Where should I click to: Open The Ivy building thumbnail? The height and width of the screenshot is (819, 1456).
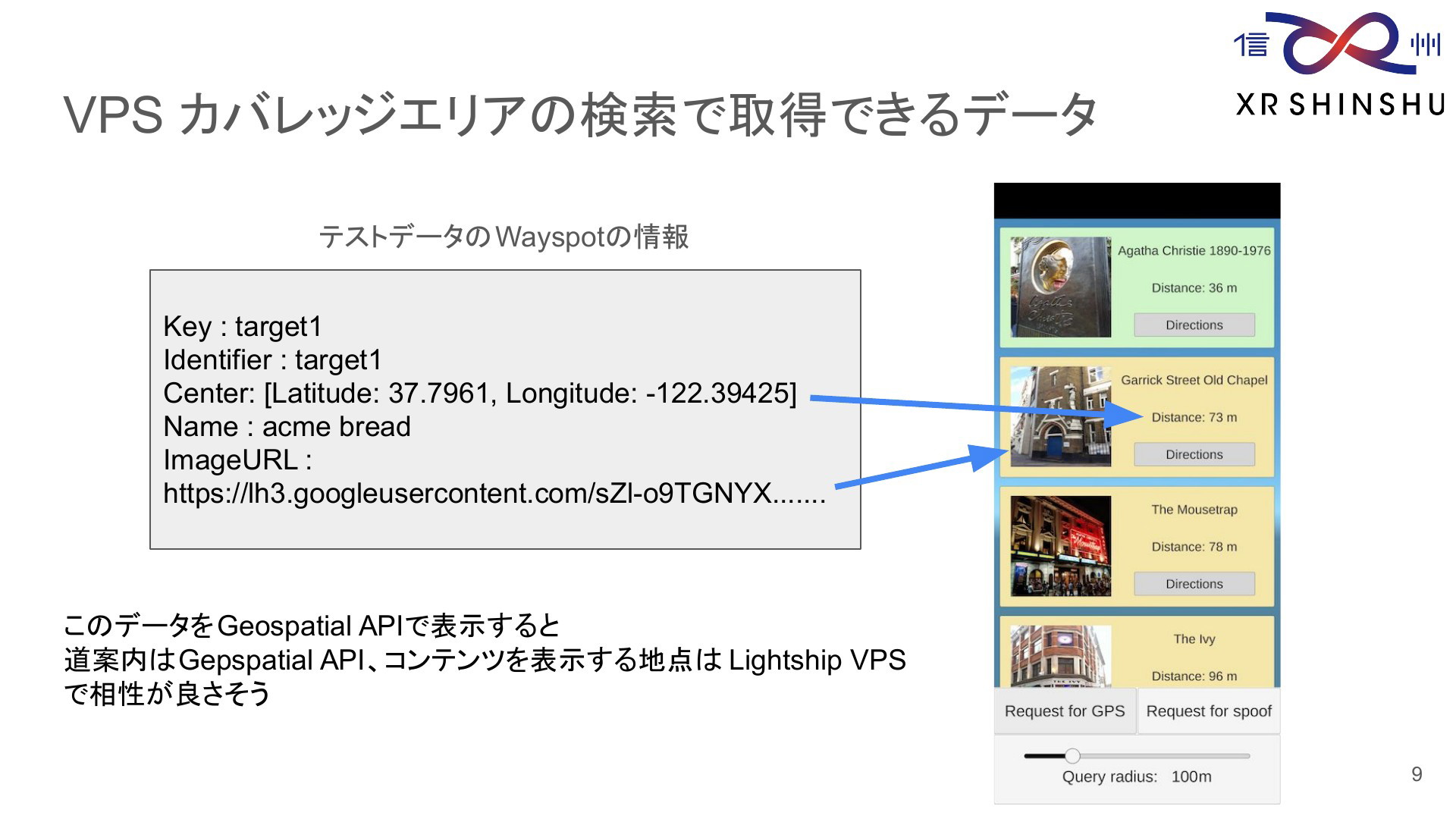[1061, 656]
